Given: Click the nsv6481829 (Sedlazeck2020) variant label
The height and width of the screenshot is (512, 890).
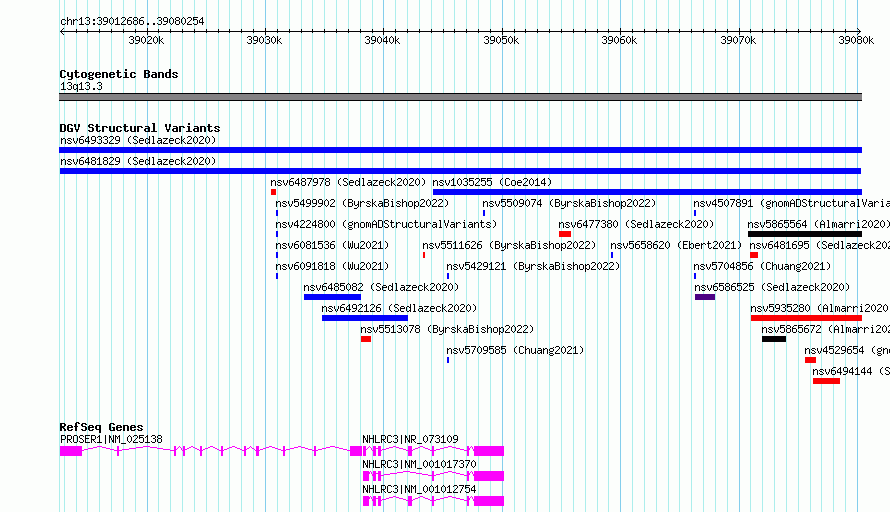Looking at the screenshot, I should pyautogui.click(x=138, y=161).
